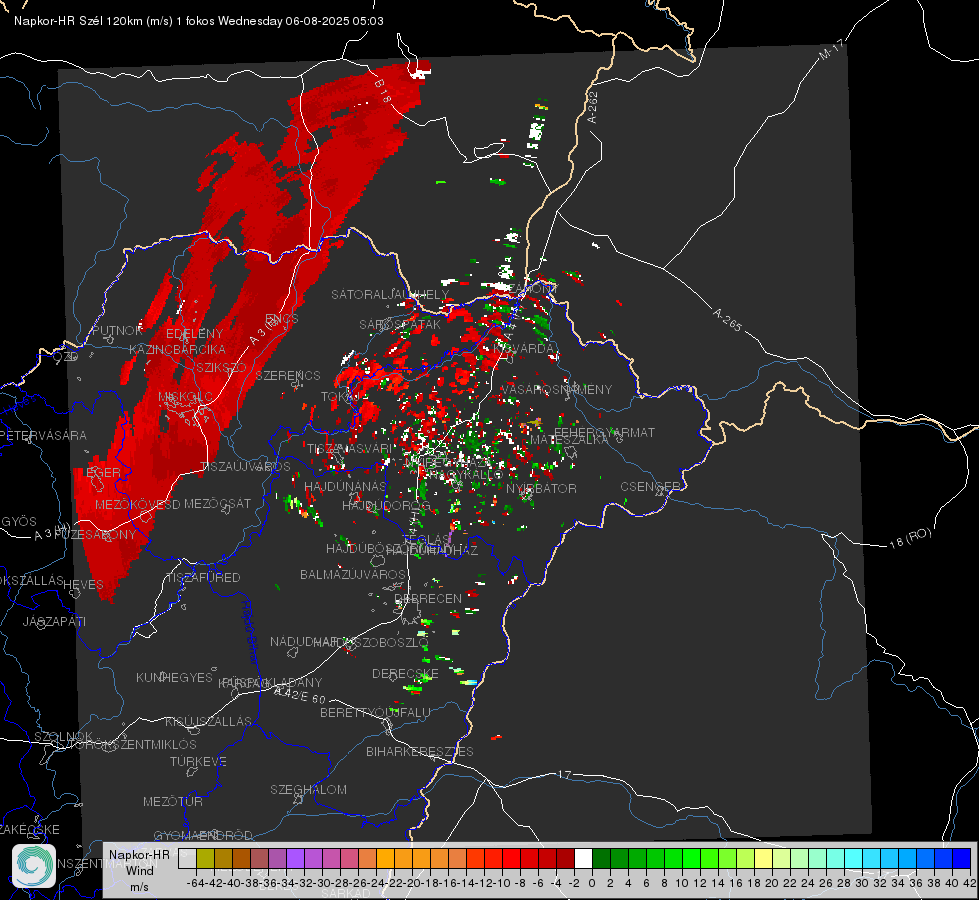The image size is (979, 900).
Task: Click the DEBRECEN city label
Action: [x=428, y=598]
